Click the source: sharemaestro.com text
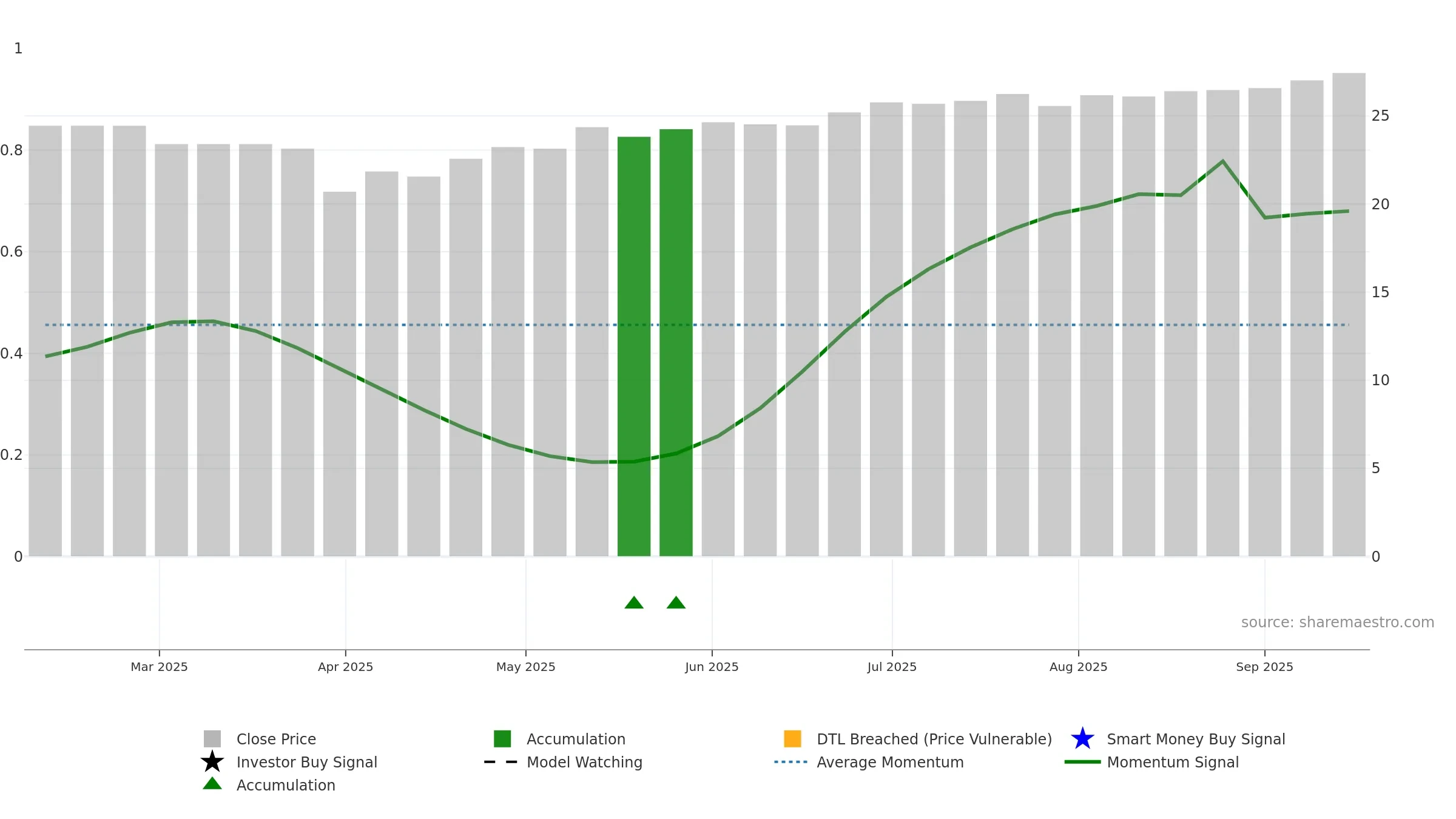This screenshot has width=1456, height=819. click(1338, 622)
